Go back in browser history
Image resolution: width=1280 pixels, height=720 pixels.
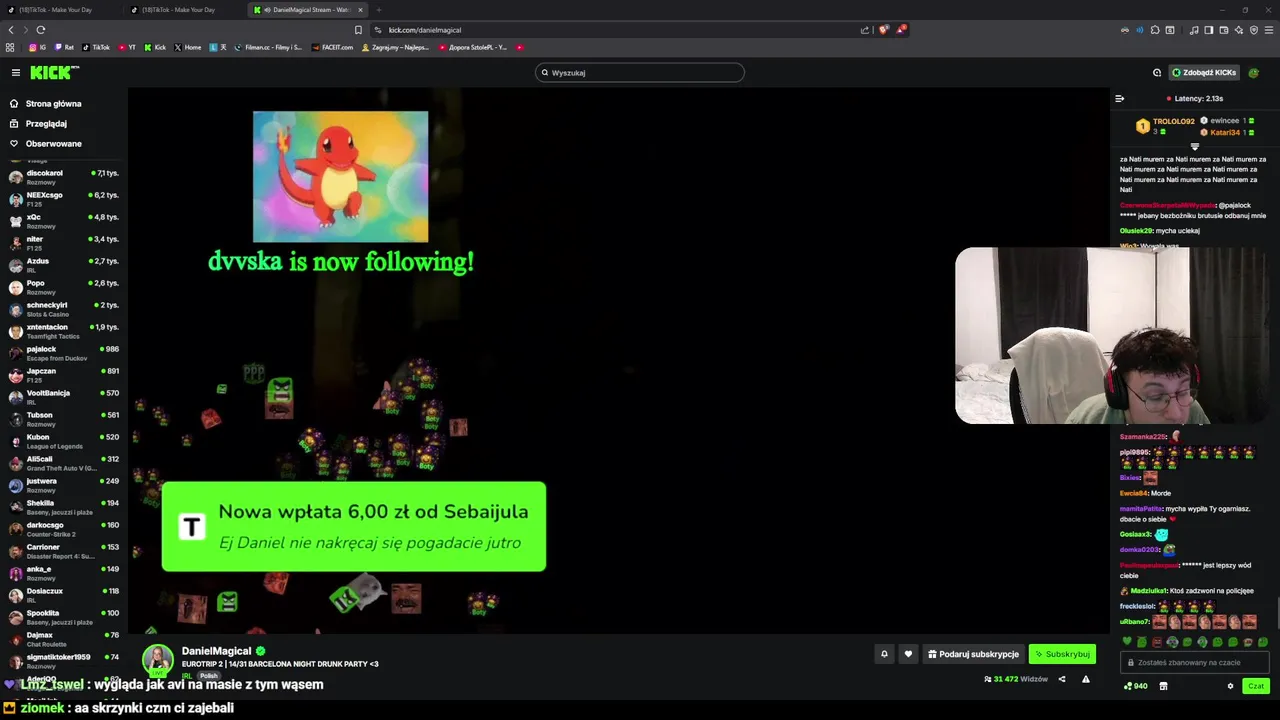click(x=11, y=30)
